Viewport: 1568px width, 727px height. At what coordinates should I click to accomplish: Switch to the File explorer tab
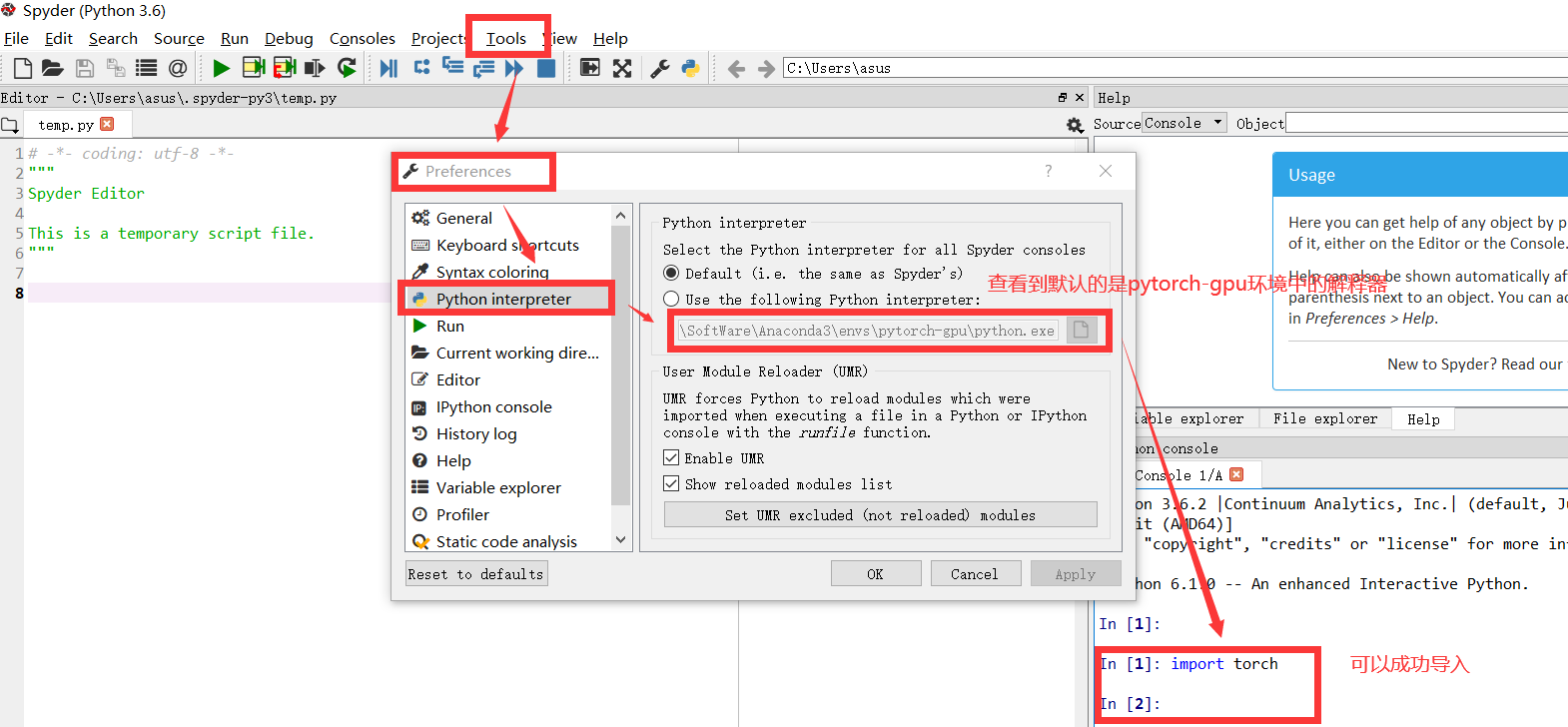(1324, 418)
